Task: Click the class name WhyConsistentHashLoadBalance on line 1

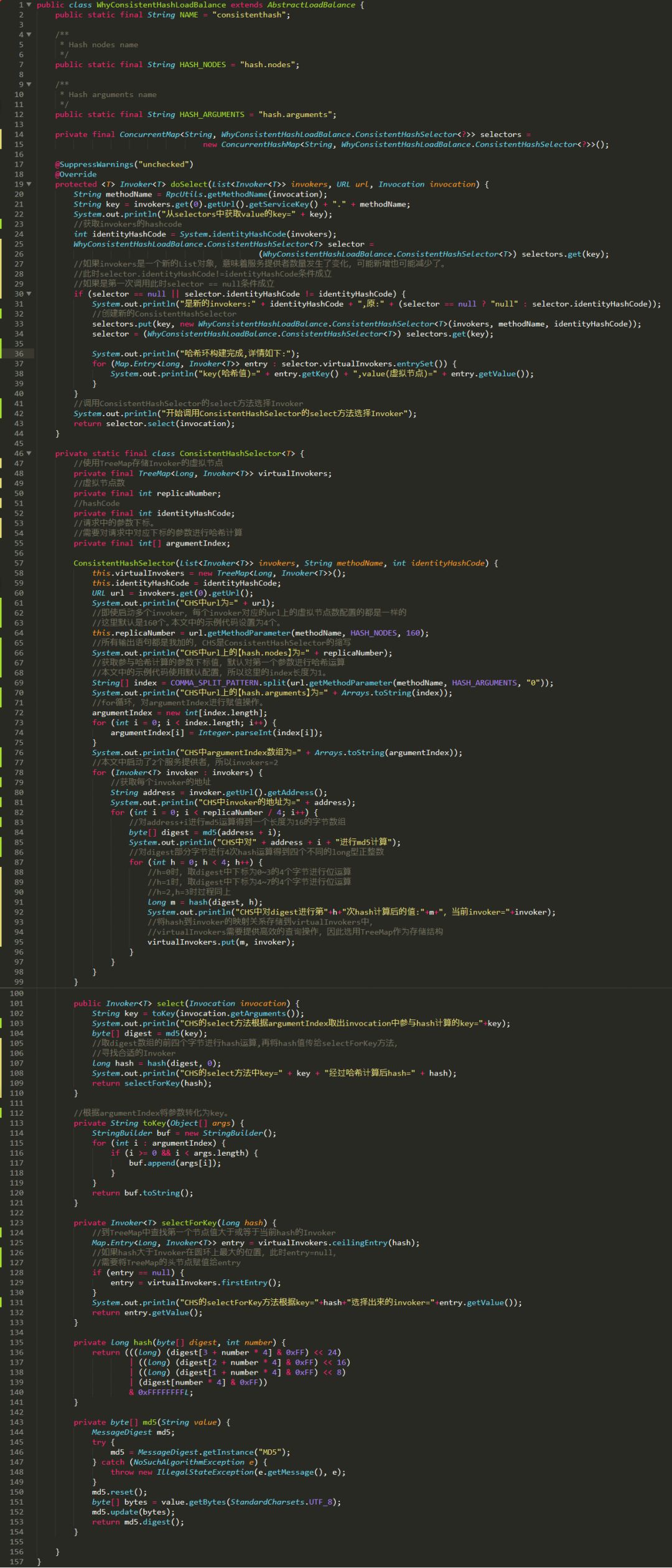Action: [161, 5]
